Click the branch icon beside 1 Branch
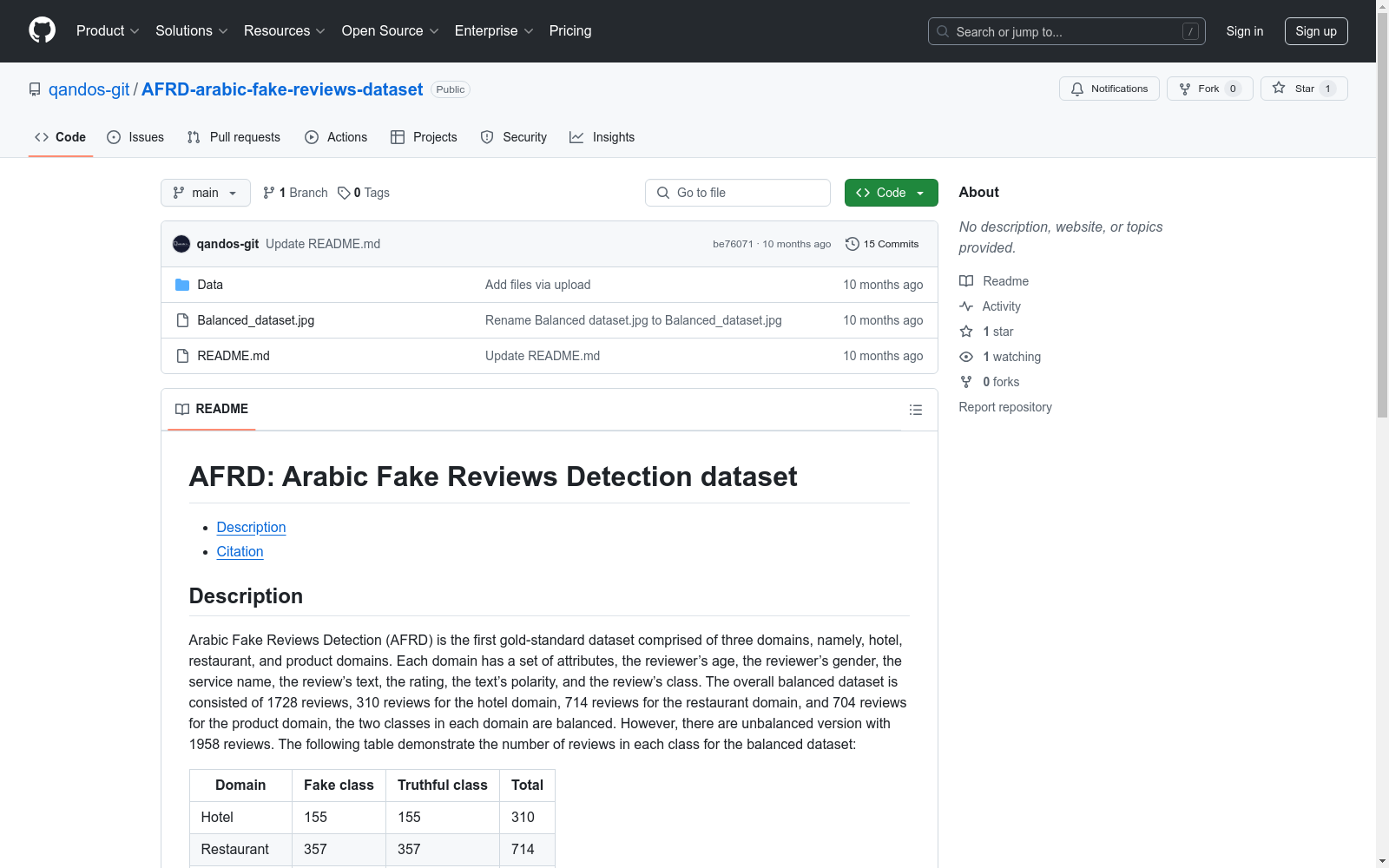 (269, 193)
